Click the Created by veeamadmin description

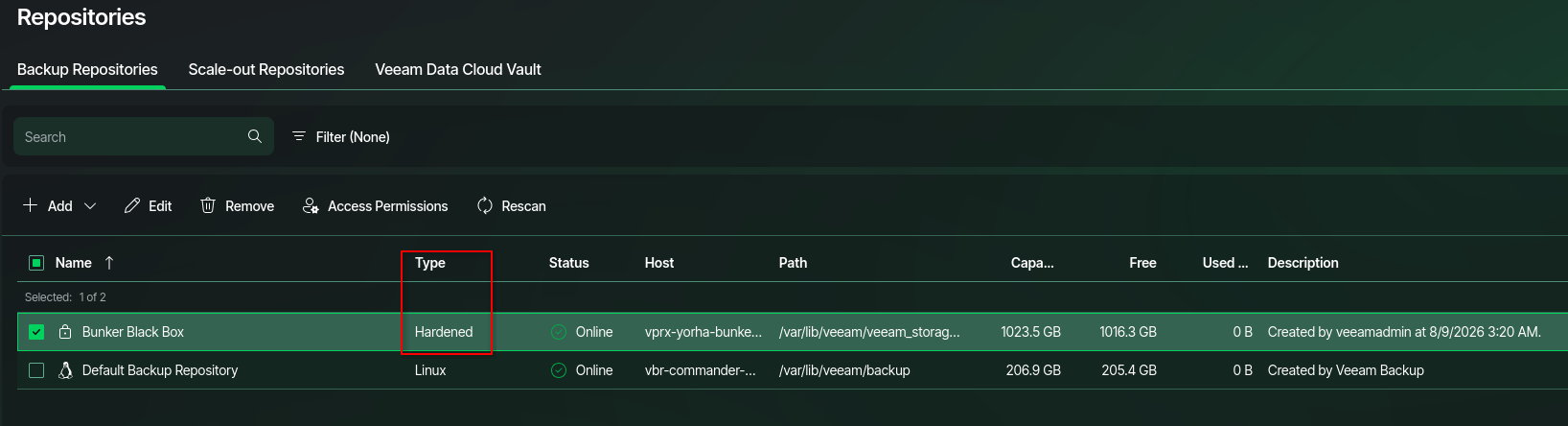pyautogui.click(x=1404, y=332)
